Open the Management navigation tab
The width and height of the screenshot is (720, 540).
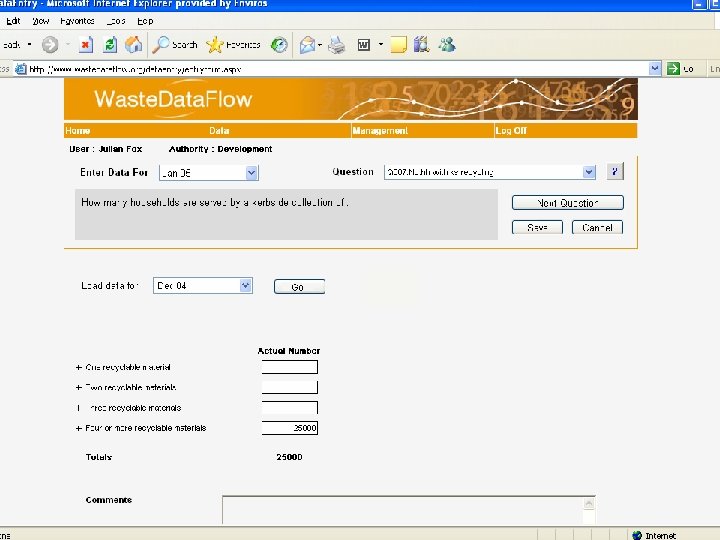(380, 131)
